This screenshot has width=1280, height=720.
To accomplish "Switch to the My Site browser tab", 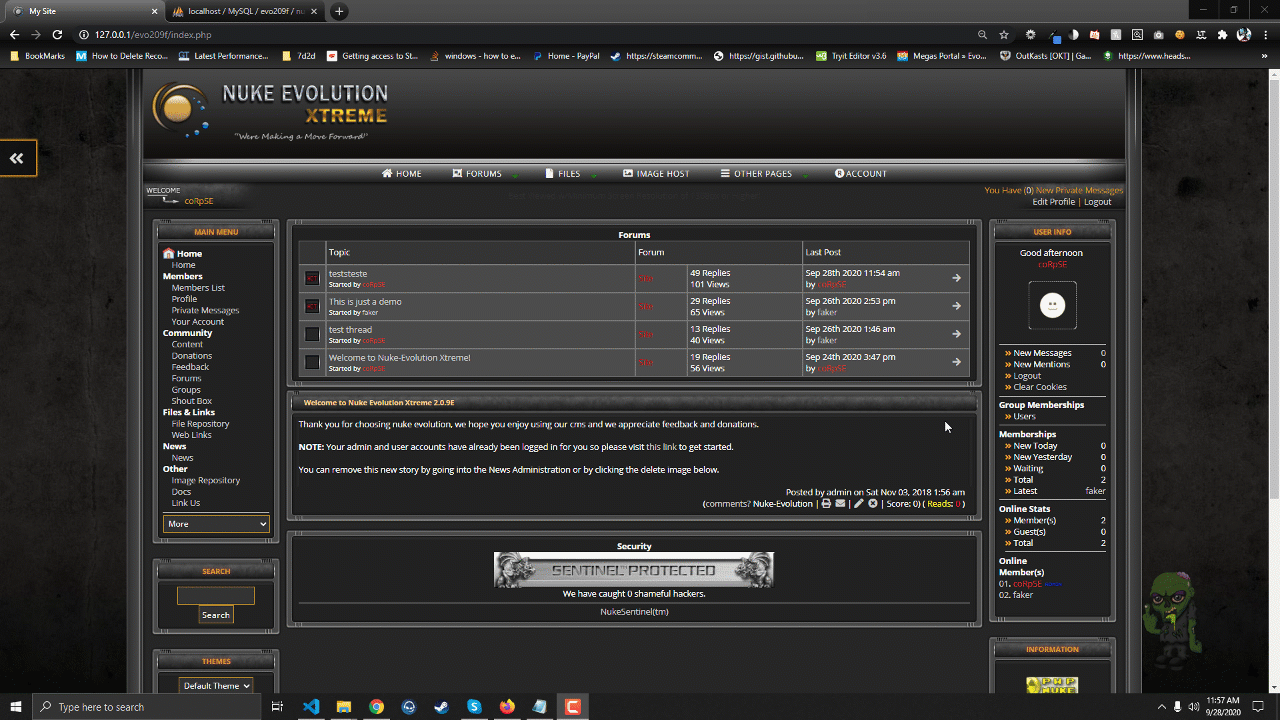I will pos(82,11).
